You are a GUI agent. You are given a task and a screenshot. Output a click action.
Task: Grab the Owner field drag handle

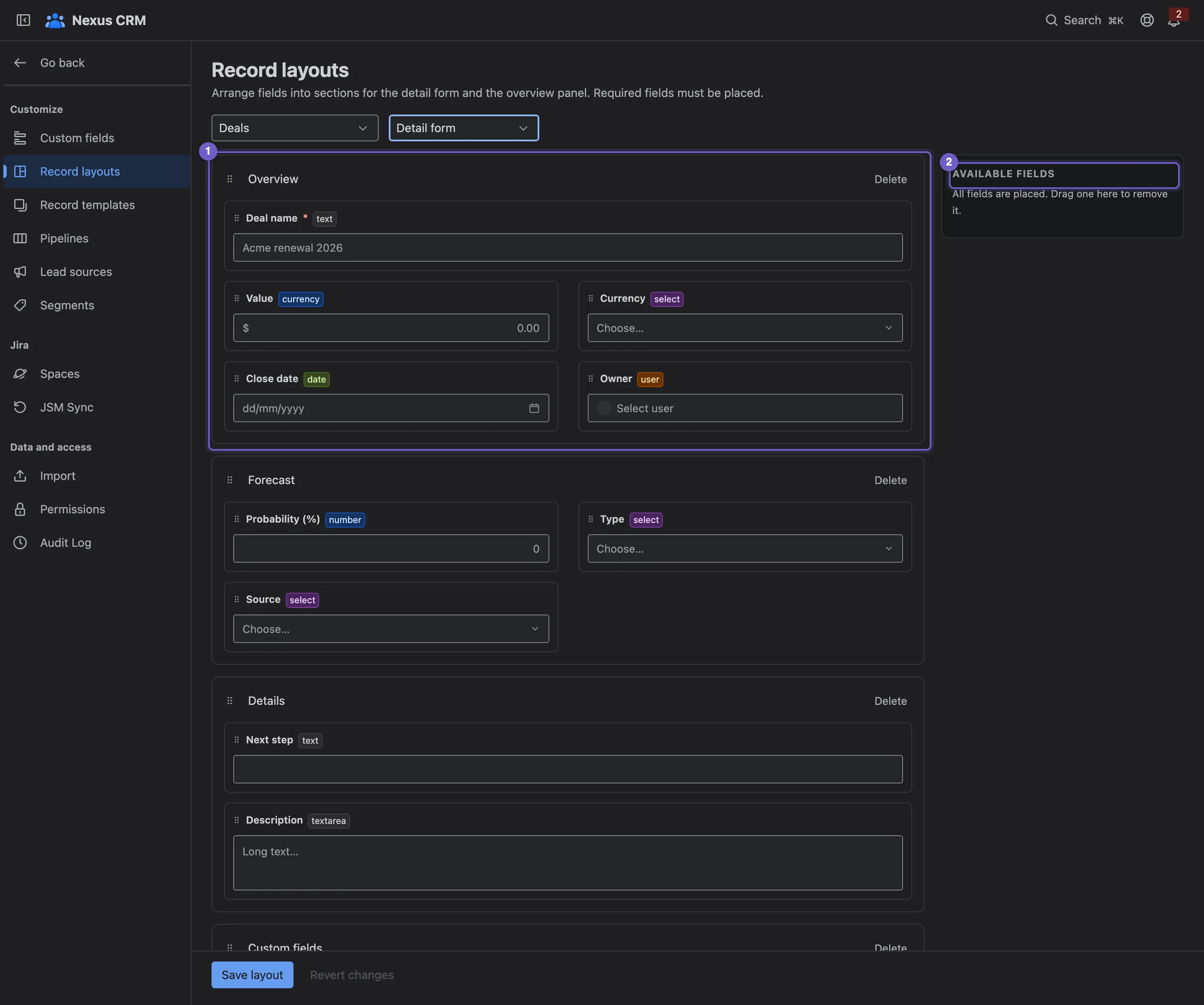(x=591, y=378)
